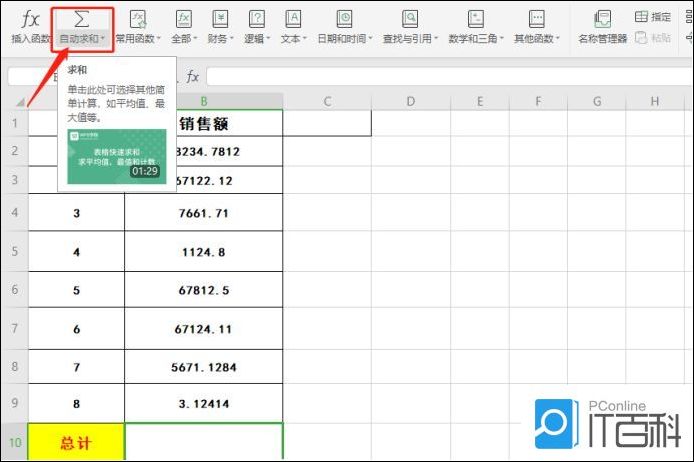Select column C header
694x462 pixels.
327,101
